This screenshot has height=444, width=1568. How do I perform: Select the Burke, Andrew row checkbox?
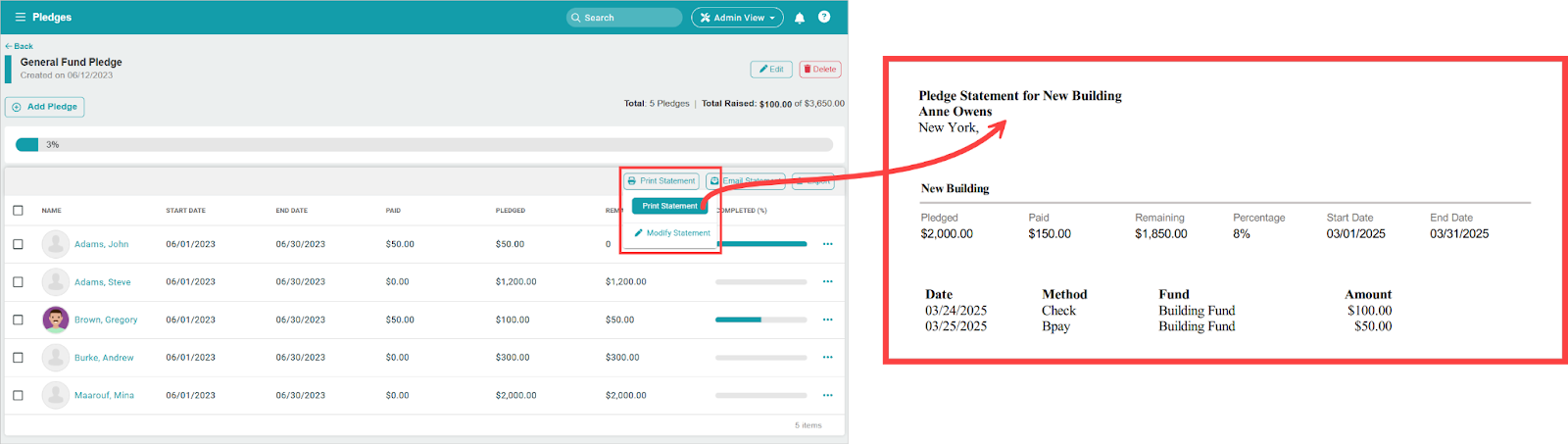18,358
